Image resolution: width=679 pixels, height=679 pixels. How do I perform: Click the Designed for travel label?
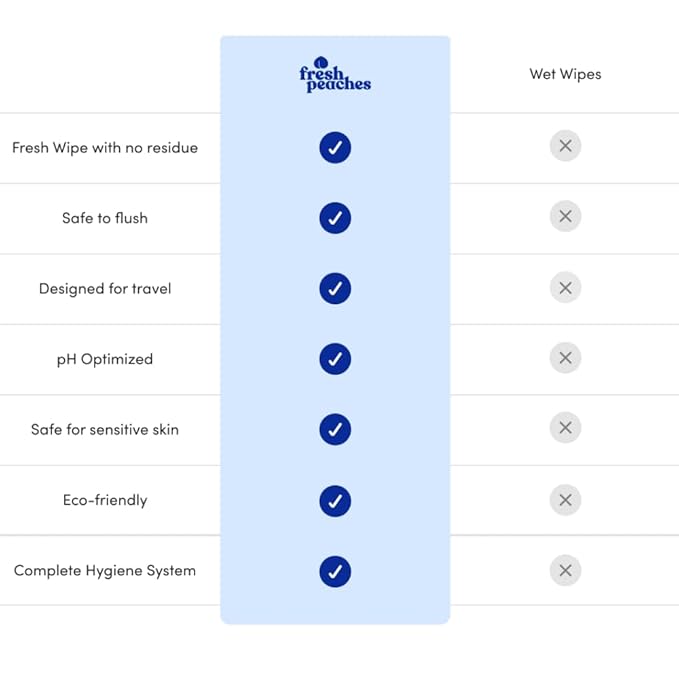(x=105, y=289)
